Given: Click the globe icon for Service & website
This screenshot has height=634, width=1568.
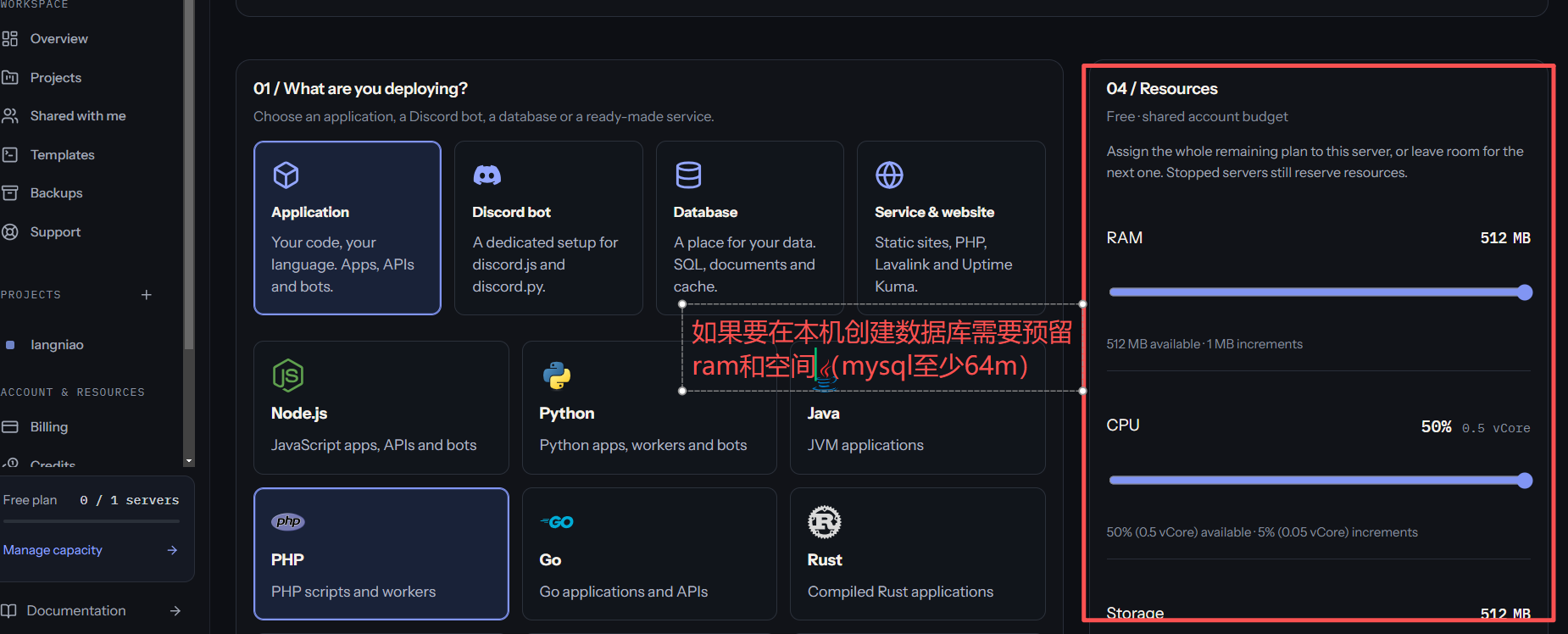Looking at the screenshot, I should 889,175.
